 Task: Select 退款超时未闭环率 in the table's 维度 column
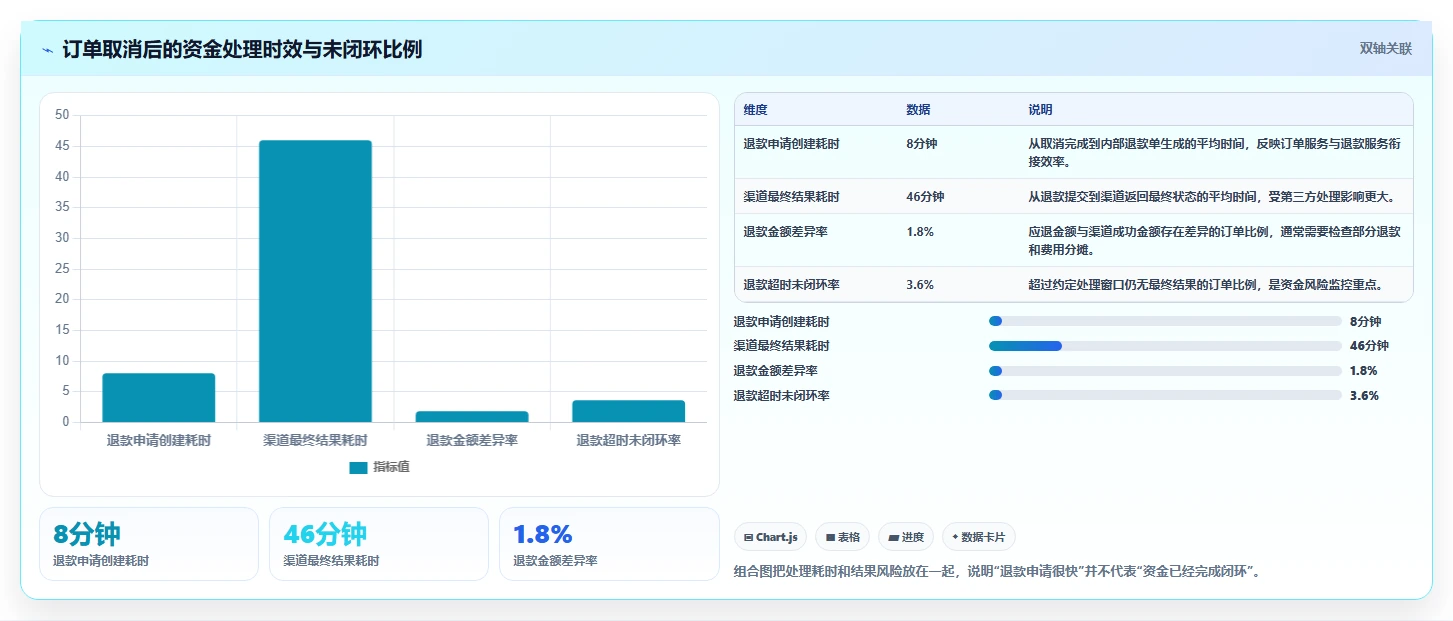[791, 285]
